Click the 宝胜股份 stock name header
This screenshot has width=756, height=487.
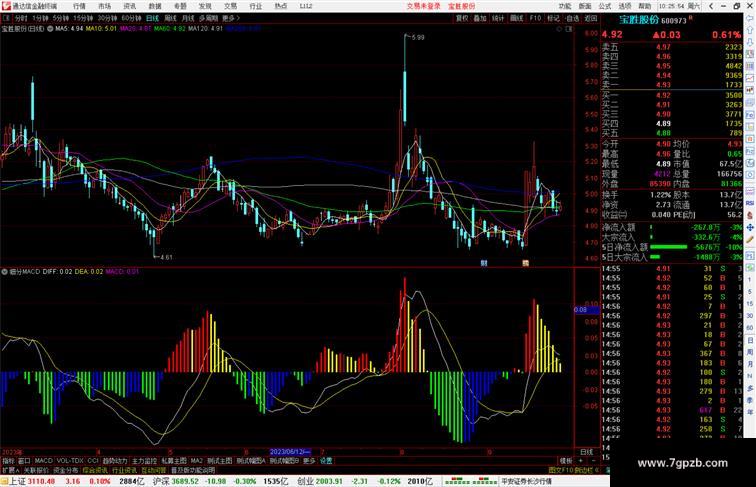tap(639, 20)
